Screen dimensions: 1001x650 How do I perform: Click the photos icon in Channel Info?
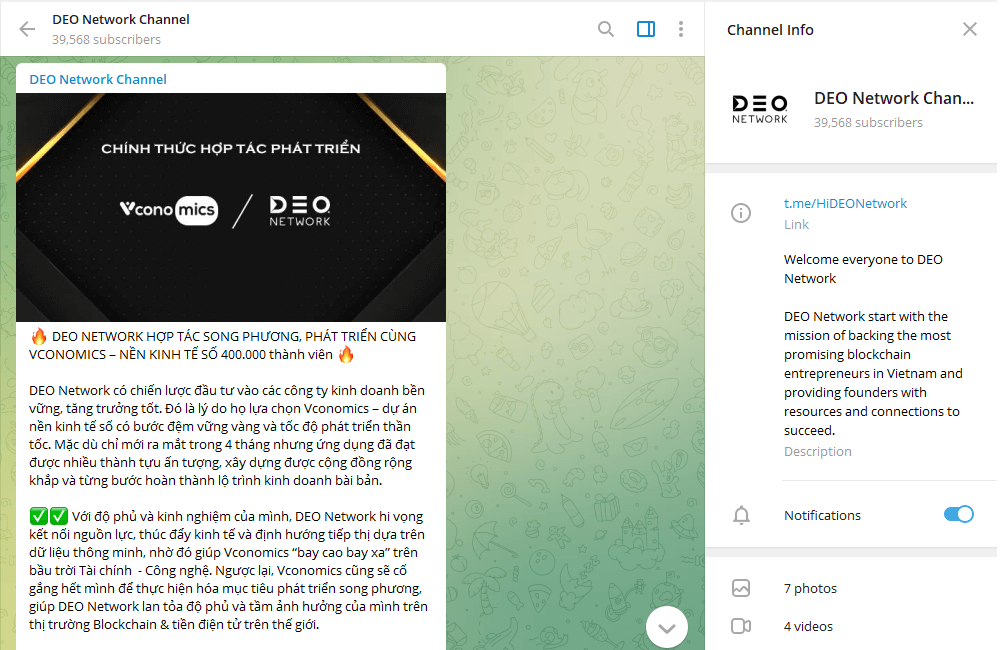pyautogui.click(x=741, y=588)
